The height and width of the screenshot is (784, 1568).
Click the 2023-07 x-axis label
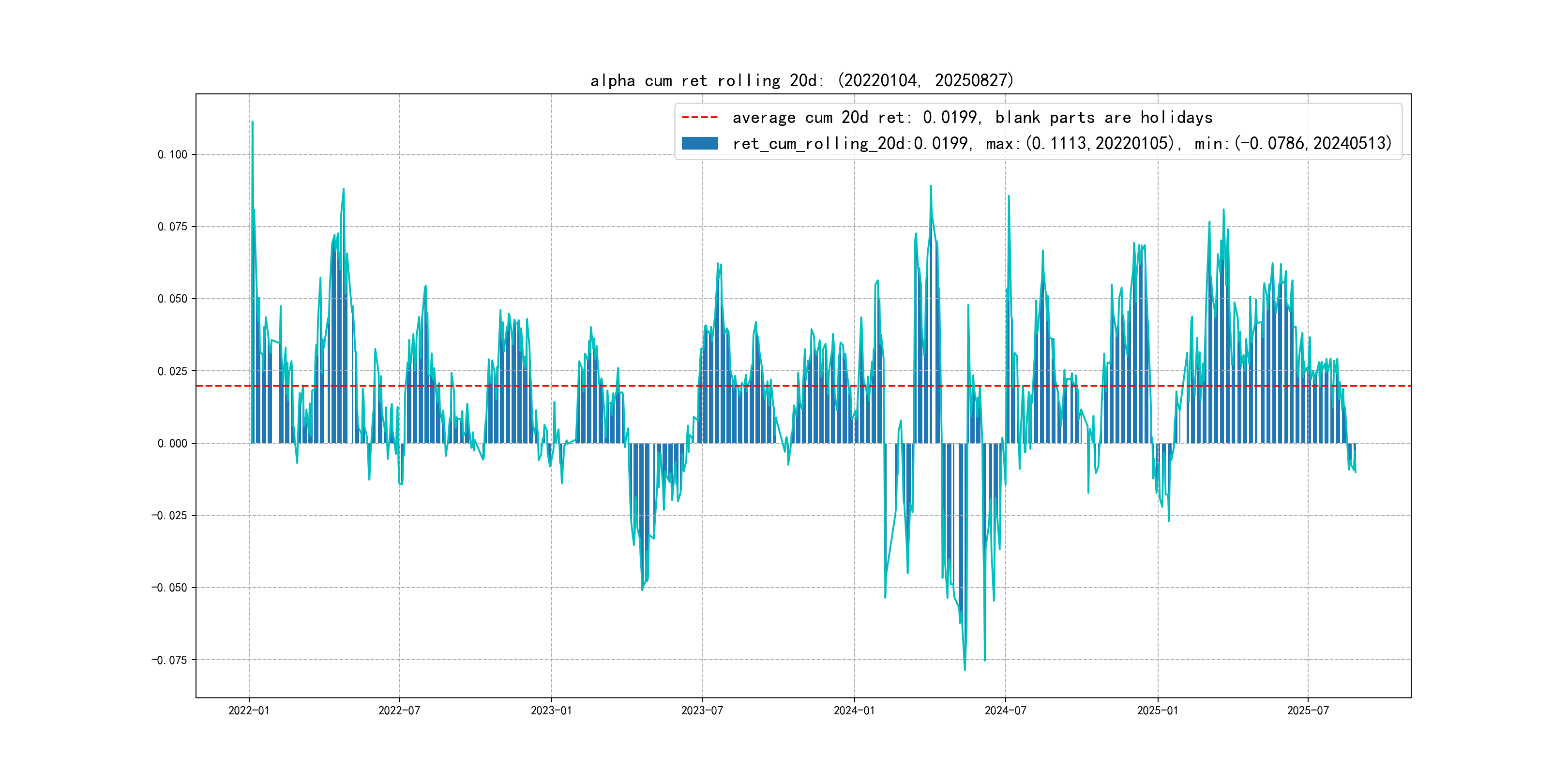pyautogui.click(x=702, y=710)
